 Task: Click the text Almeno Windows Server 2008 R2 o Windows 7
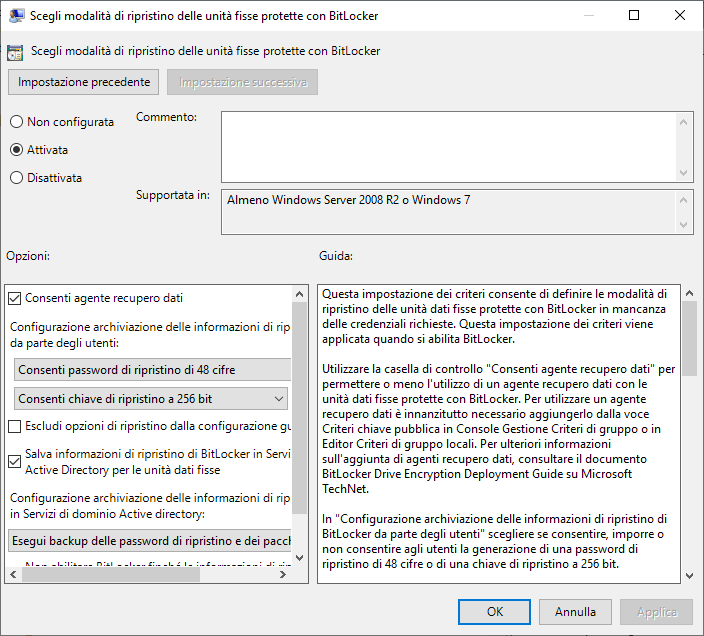348,200
